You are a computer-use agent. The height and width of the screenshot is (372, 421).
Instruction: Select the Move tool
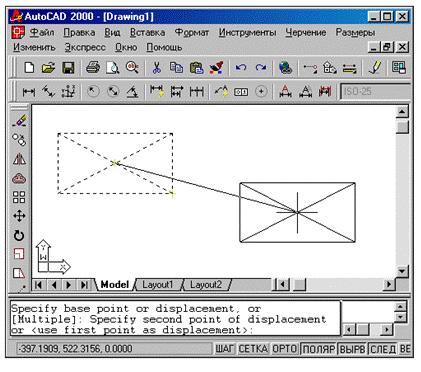point(19,216)
